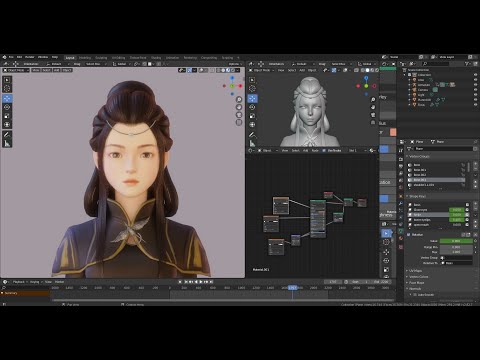The width and height of the screenshot is (480, 360).
Task: Click the pan hand icon in the rendered character viewport
Action: (239, 107)
